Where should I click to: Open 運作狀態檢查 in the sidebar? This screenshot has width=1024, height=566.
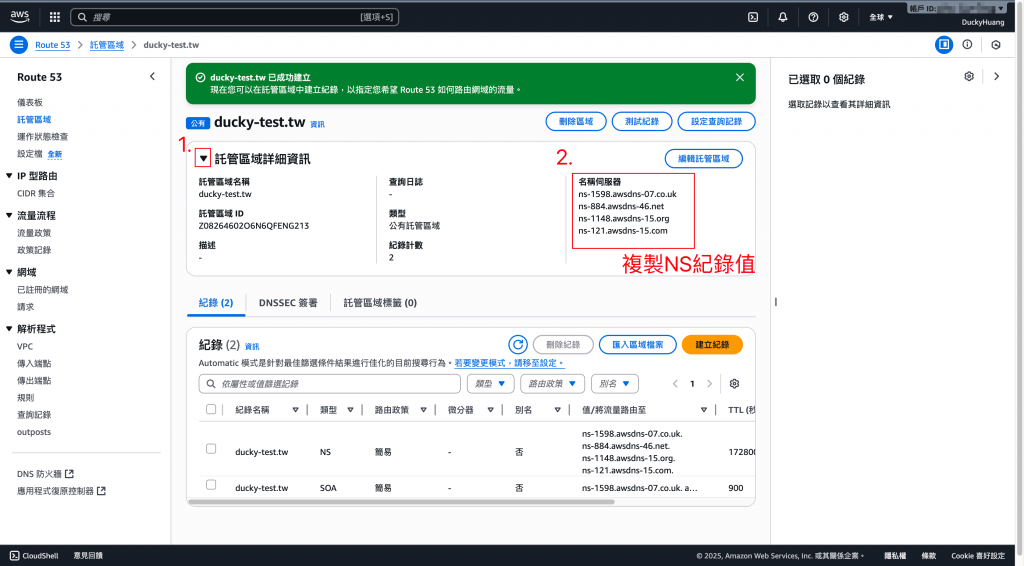coord(42,136)
